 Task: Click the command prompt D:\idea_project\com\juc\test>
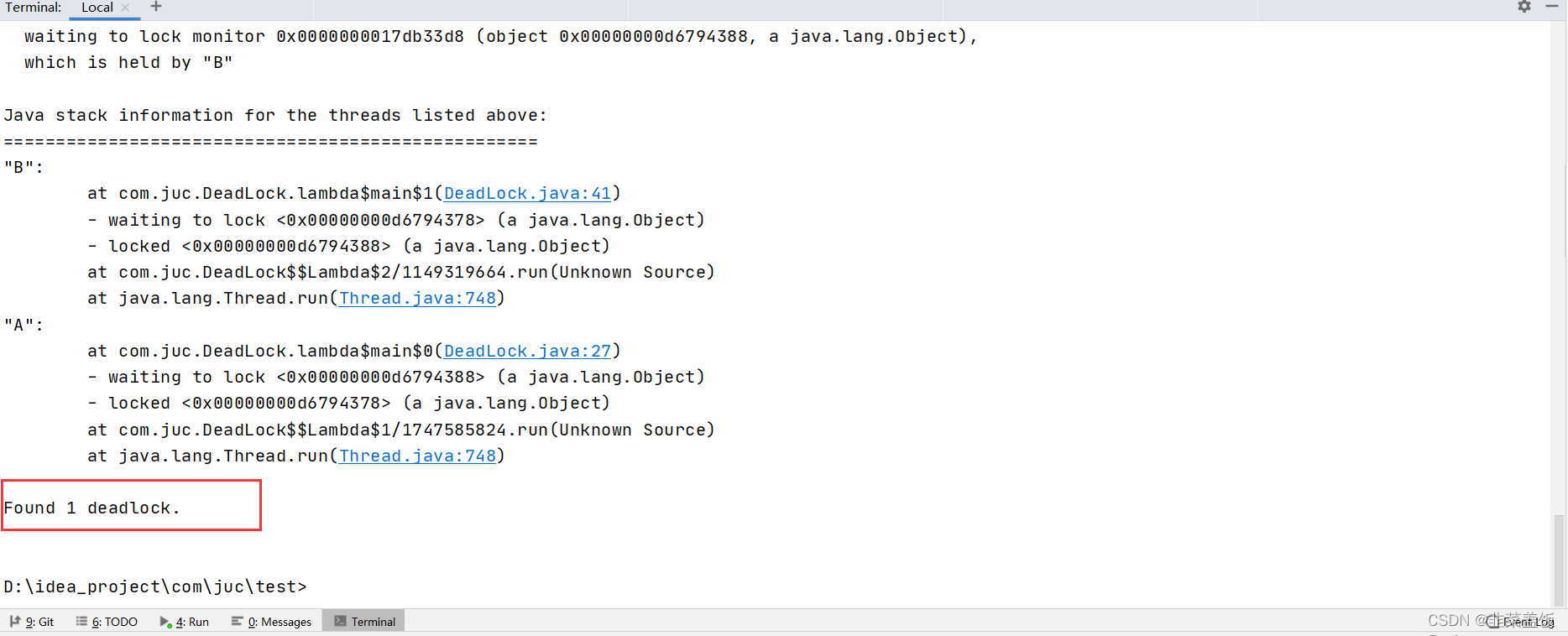(x=155, y=587)
